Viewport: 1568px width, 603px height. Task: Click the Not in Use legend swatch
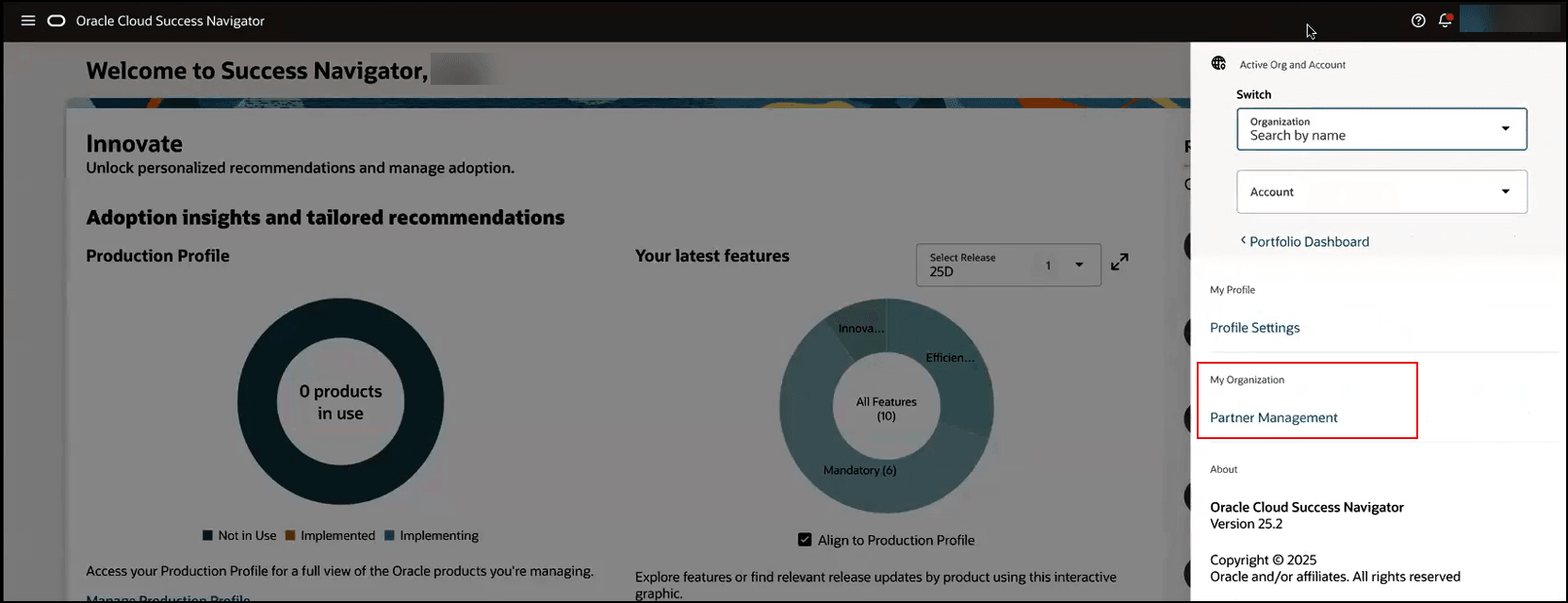pyautogui.click(x=207, y=535)
